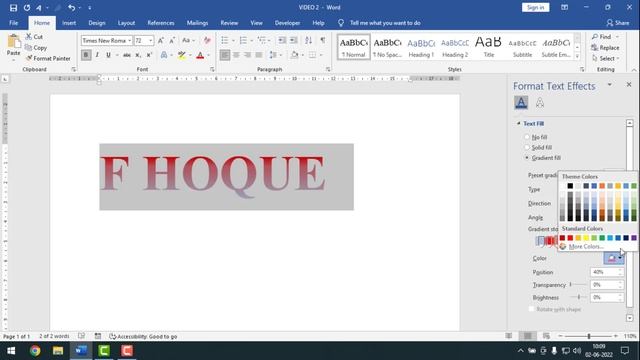Select the Gradient fill radio option
Screen dimensions: 640x360
click(x=527, y=158)
